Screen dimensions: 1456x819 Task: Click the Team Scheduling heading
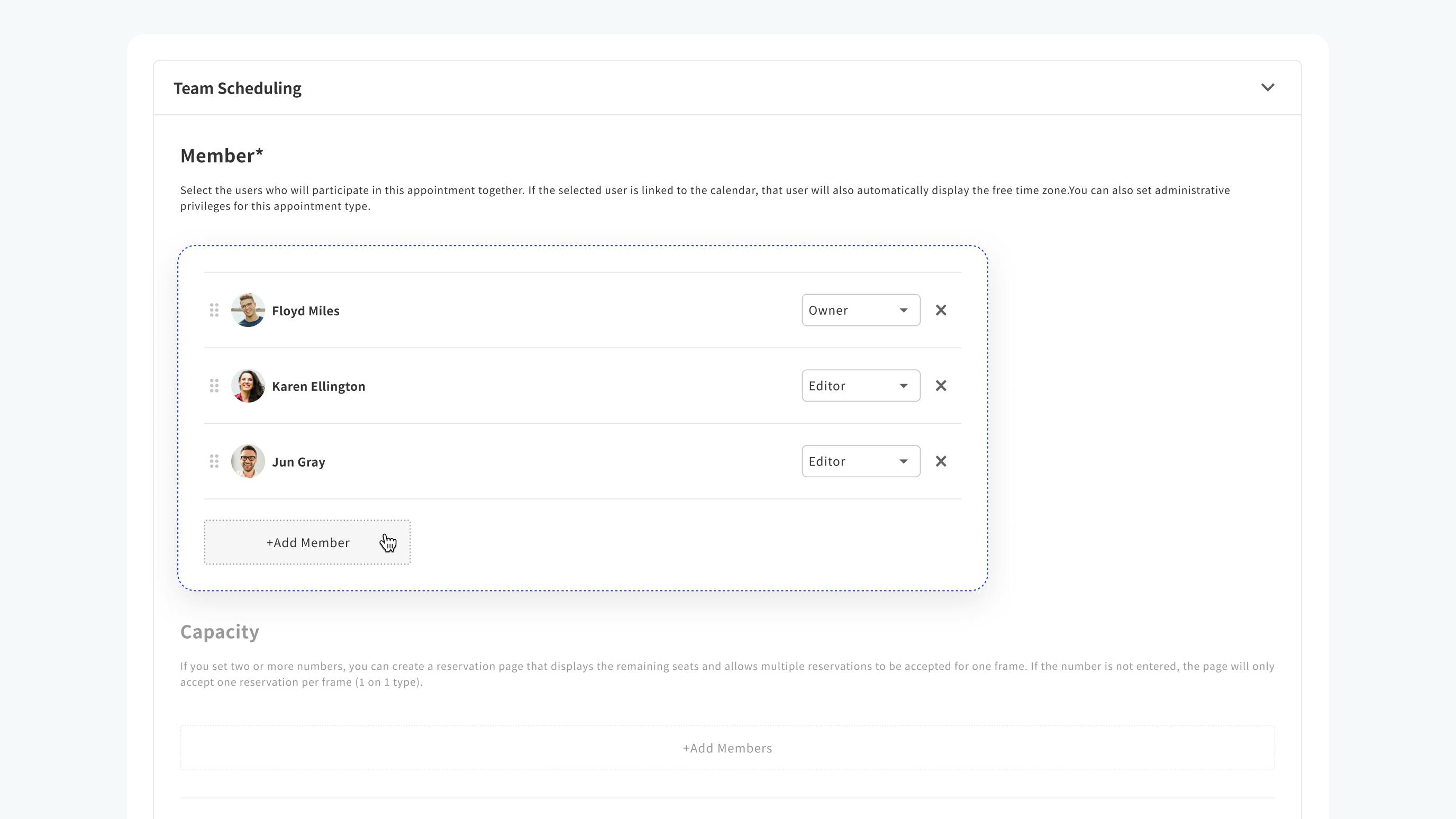238,89
